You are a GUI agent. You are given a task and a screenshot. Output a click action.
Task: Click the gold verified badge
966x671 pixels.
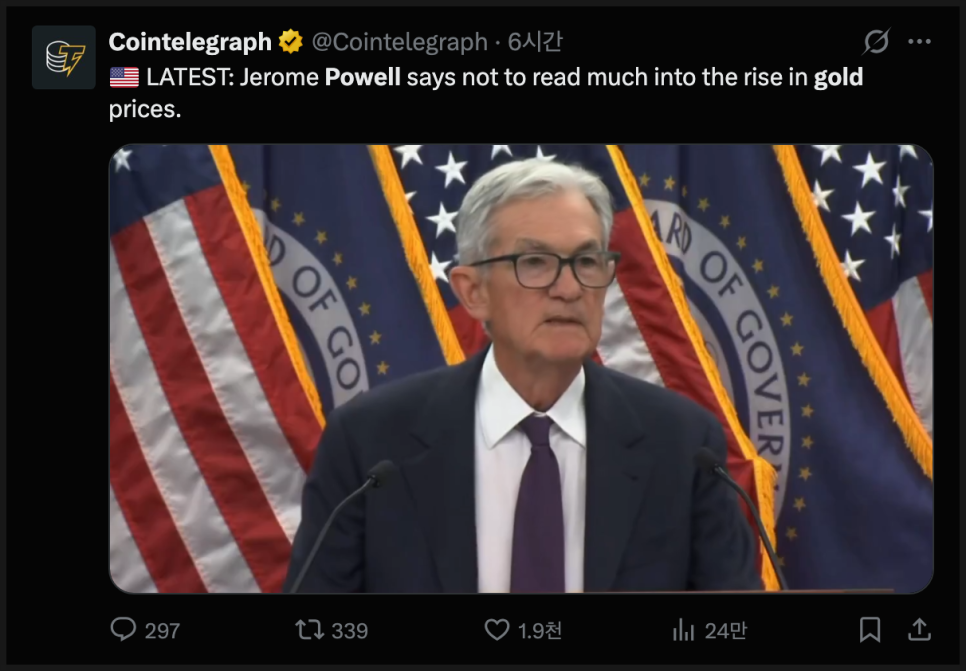(290, 42)
